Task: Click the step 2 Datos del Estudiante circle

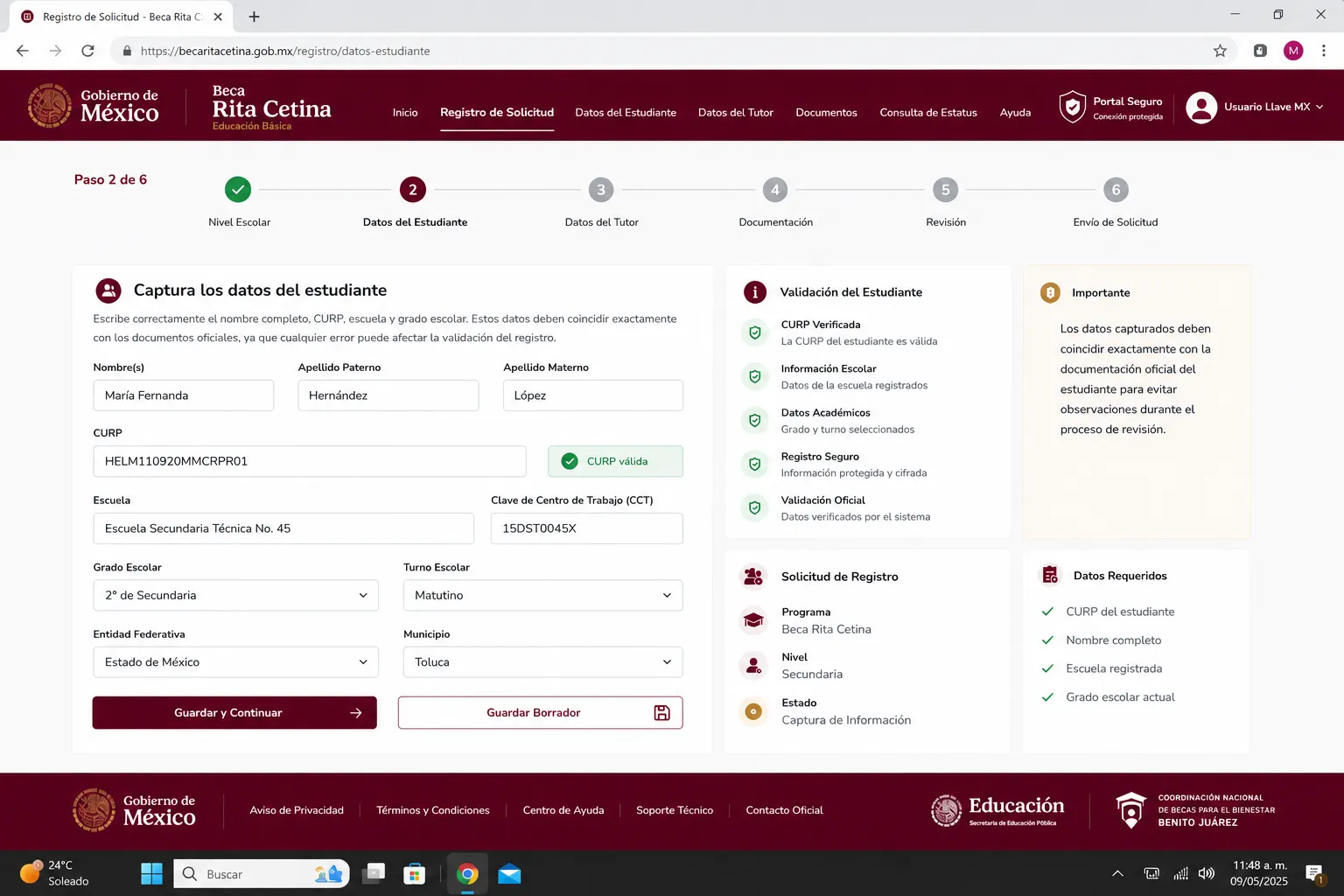Action: tap(413, 189)
